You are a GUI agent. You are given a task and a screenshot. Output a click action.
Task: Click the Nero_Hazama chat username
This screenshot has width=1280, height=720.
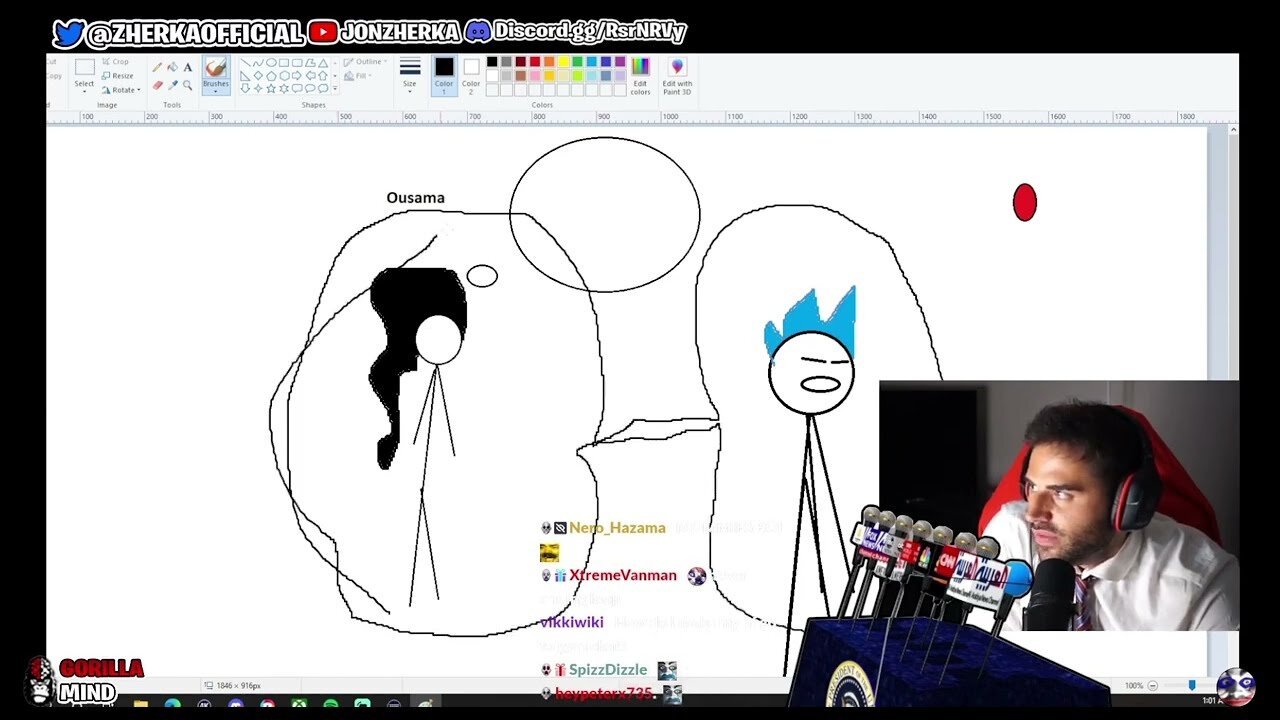[617, 528]
